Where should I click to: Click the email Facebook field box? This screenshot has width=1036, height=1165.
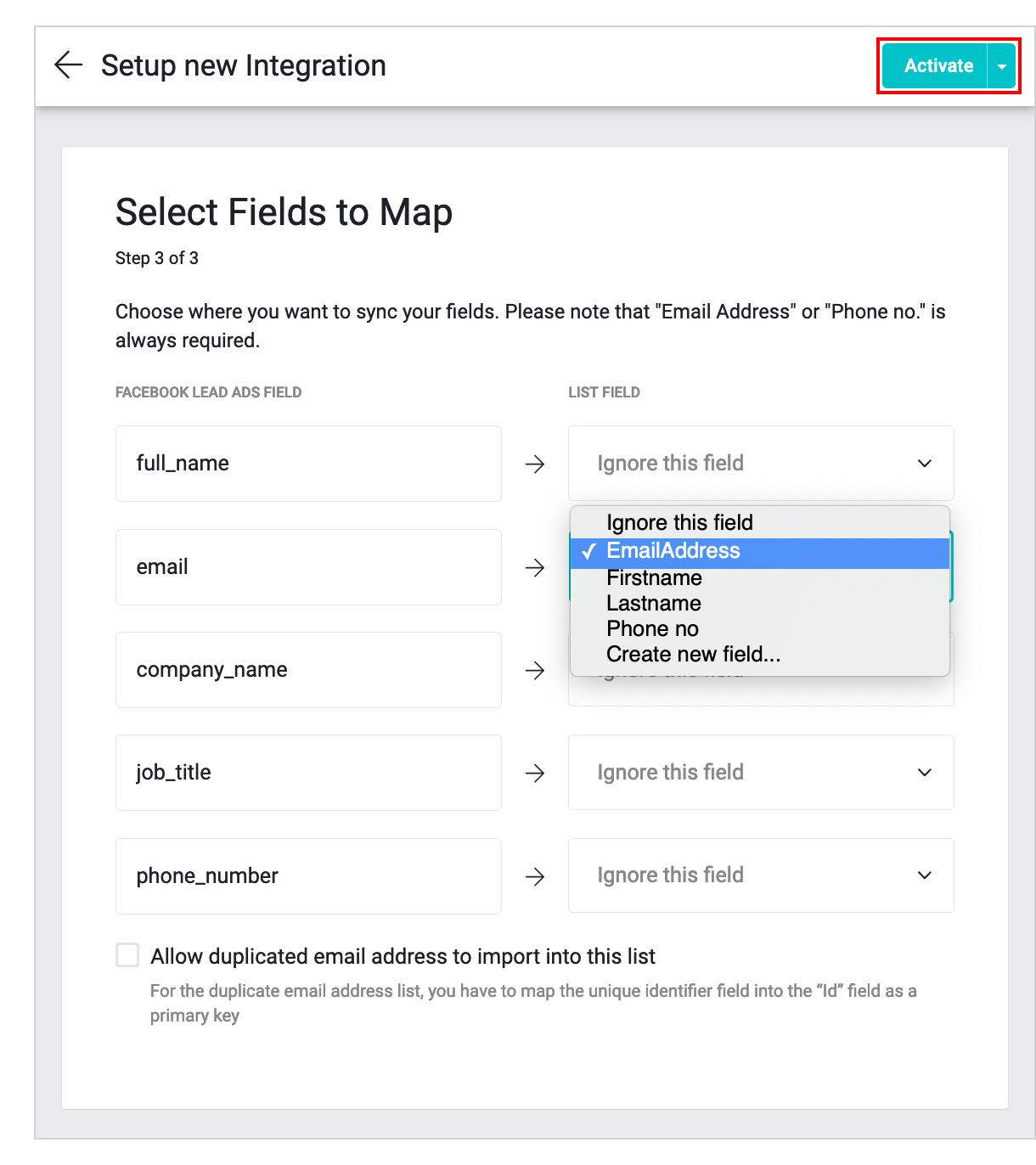(x=308, y=567)
